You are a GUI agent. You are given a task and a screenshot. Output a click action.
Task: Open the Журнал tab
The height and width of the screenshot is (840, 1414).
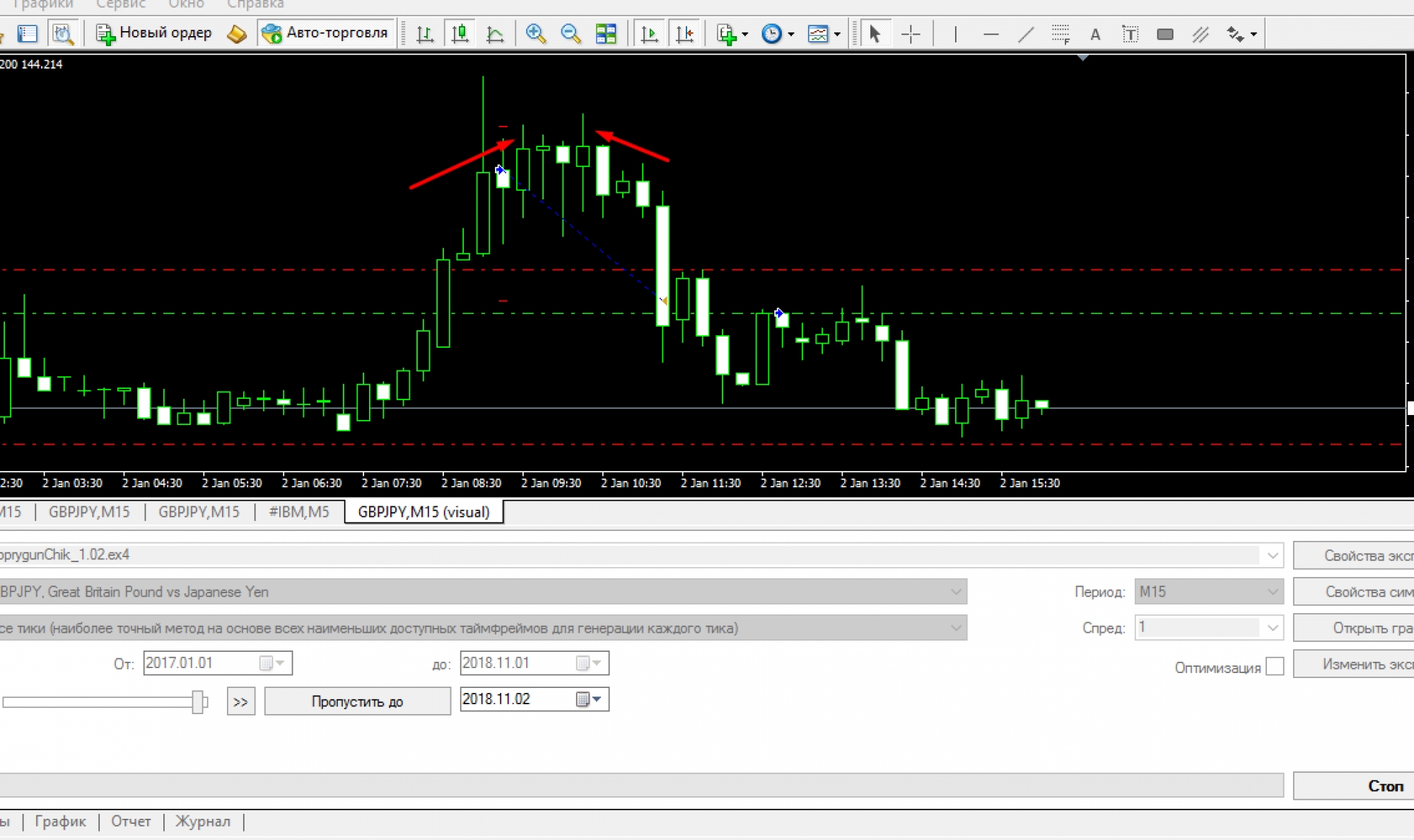pos(203,821)
